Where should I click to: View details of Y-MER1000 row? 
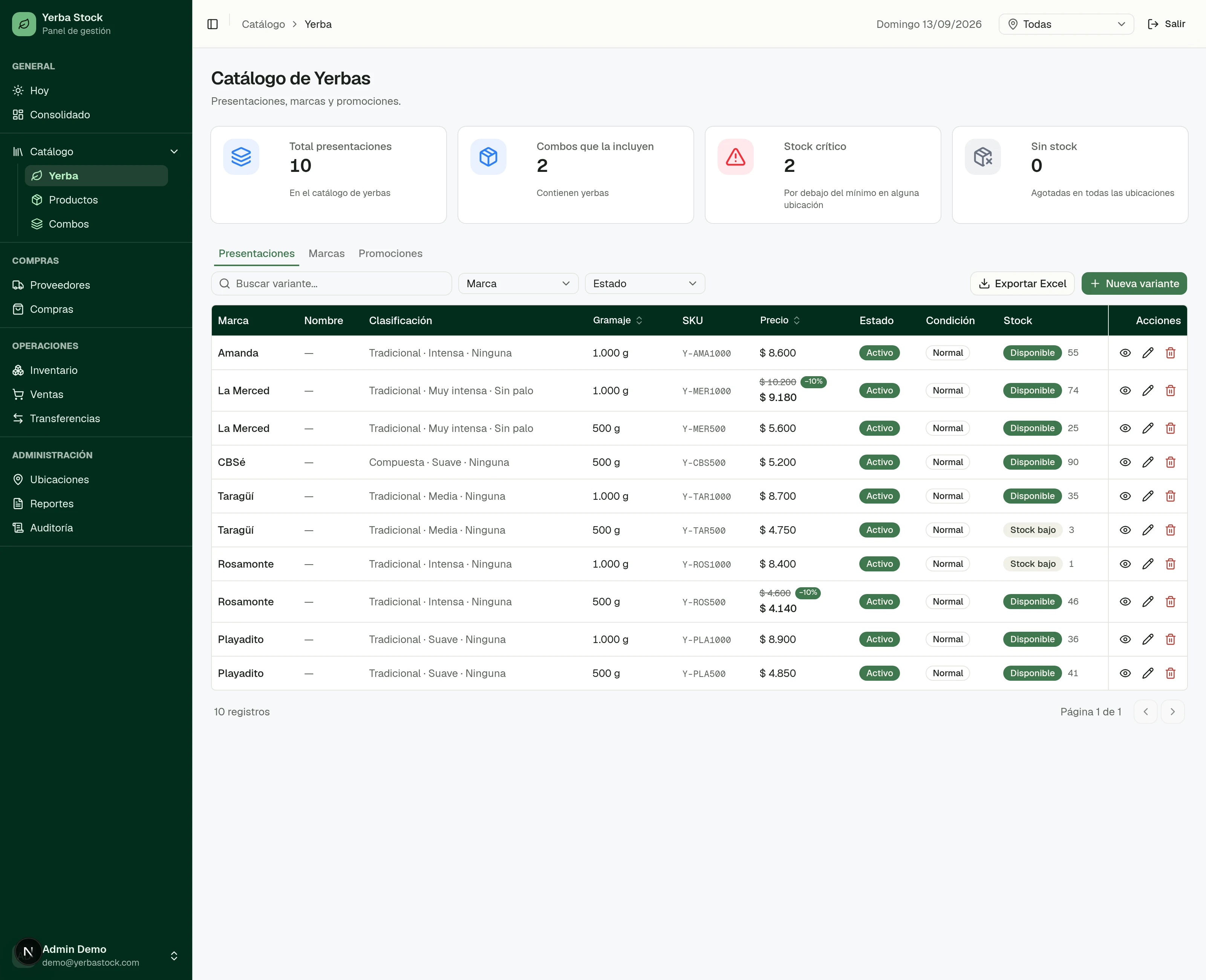point(1125,390)
